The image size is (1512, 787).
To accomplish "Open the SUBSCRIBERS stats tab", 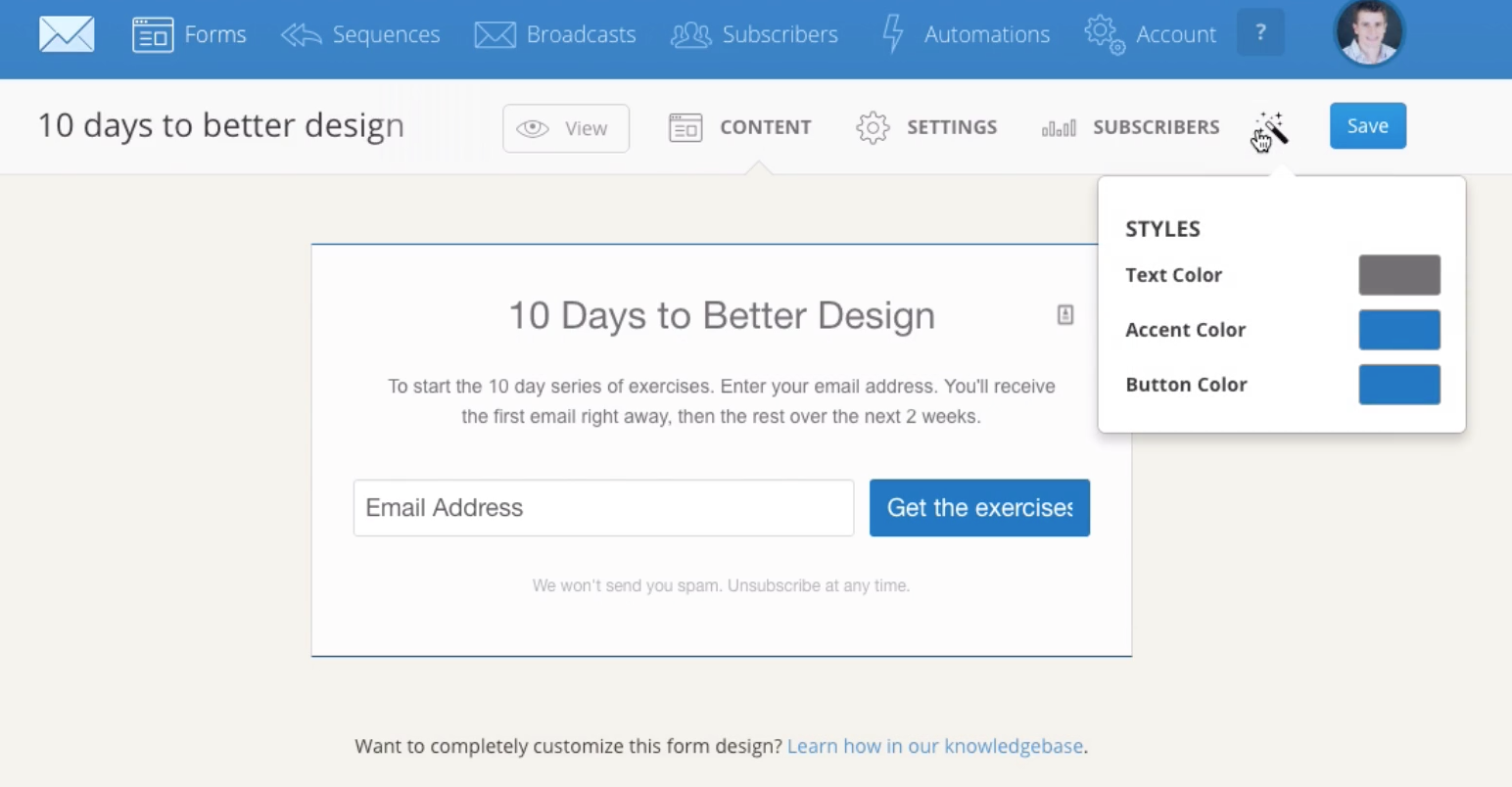I will [1131, 127].
